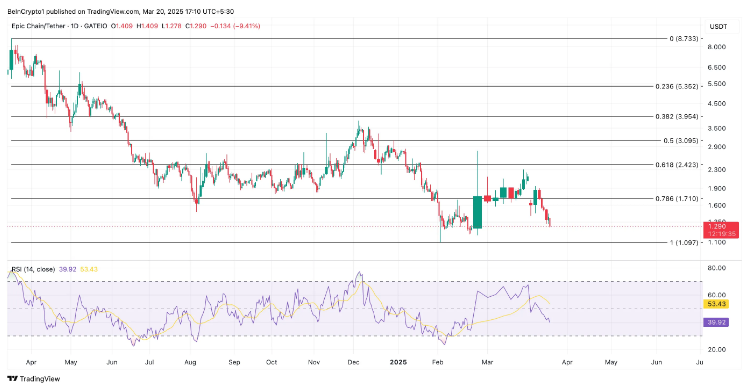The width and height of the screenshot is (744, 387).
Task: Click the May 2024 time axis label
Action: click(x=70, y=362)
